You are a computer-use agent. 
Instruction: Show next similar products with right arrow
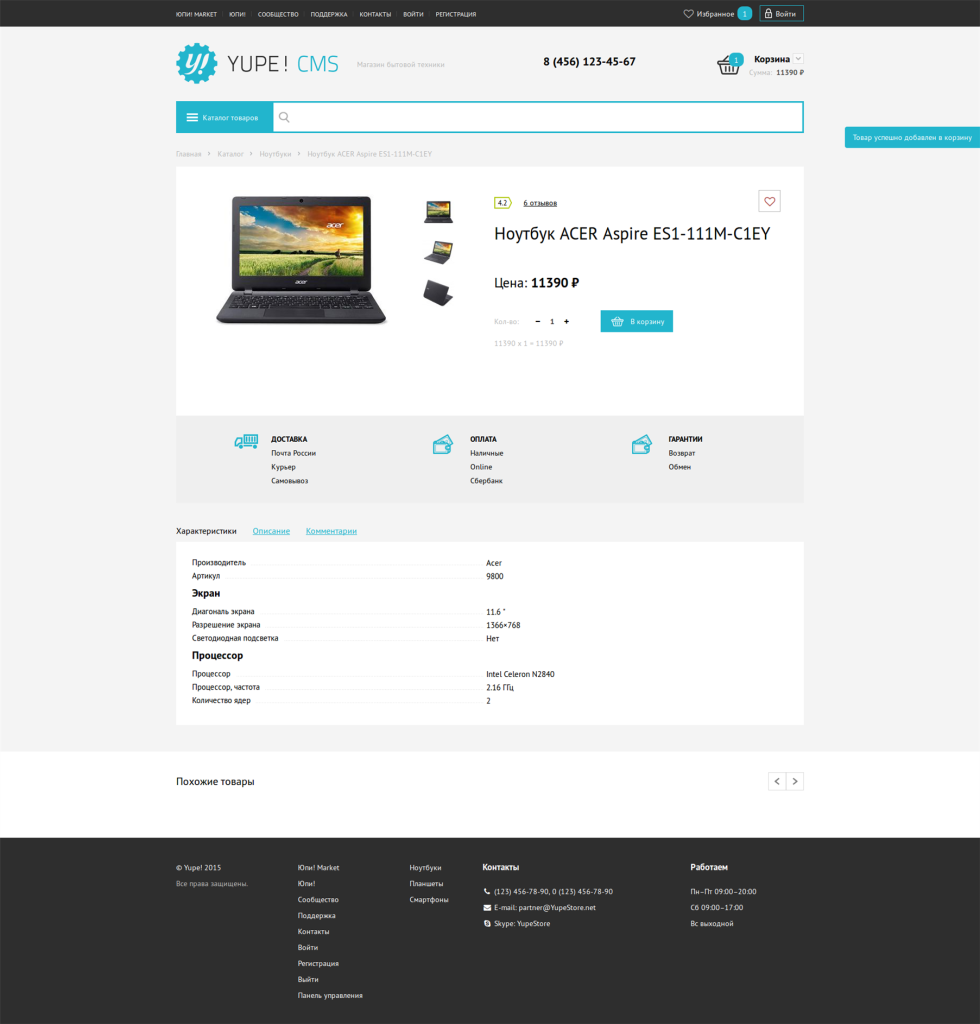[x=795, y=781]
